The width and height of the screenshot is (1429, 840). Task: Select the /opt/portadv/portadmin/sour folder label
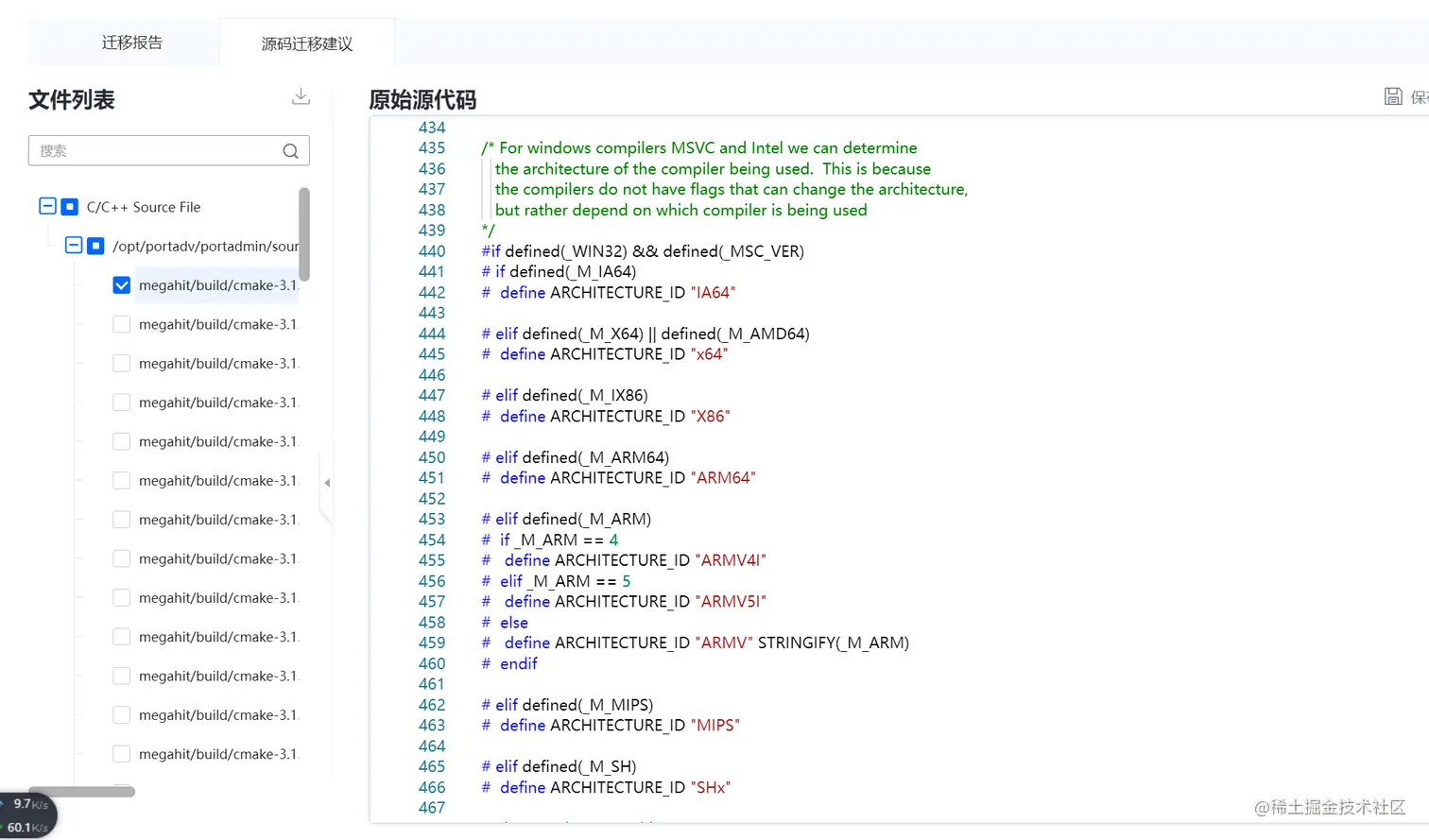(205, 247)
